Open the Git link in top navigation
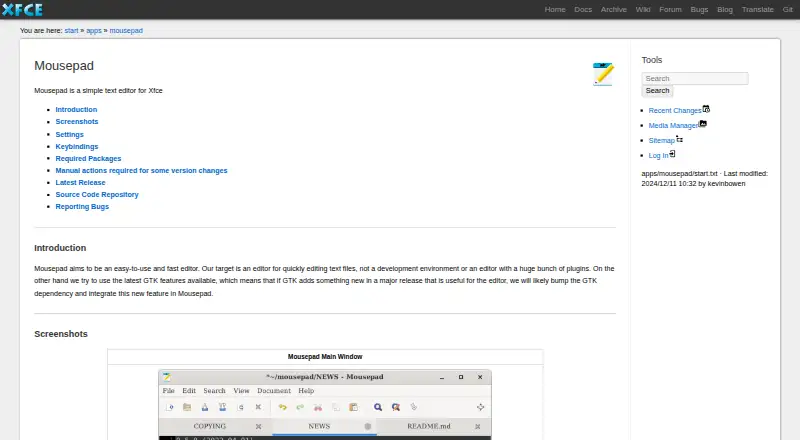The image size is (800, 440). [788, 9]
